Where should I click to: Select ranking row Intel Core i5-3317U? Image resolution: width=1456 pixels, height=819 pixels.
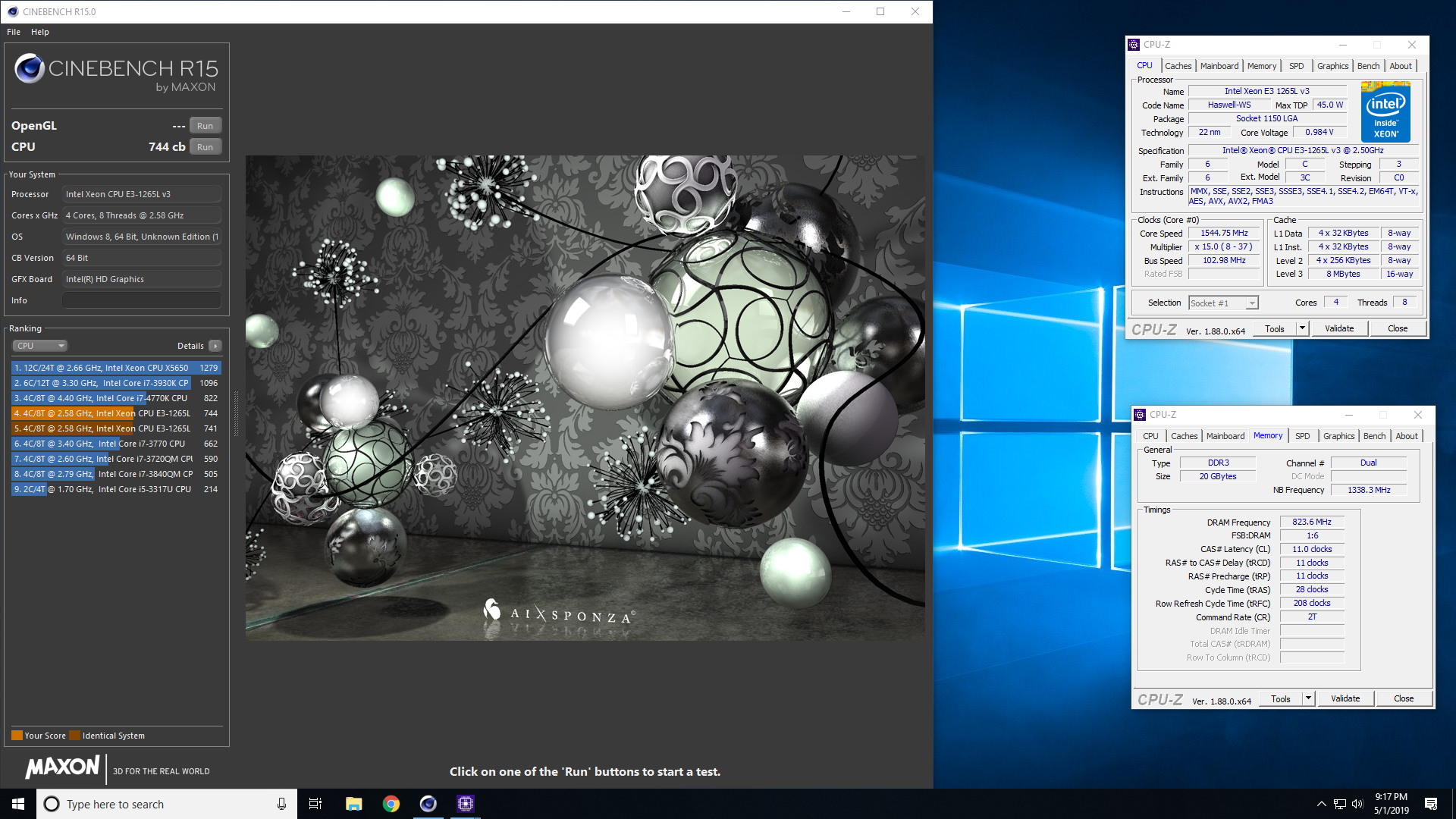coord(116,489)
